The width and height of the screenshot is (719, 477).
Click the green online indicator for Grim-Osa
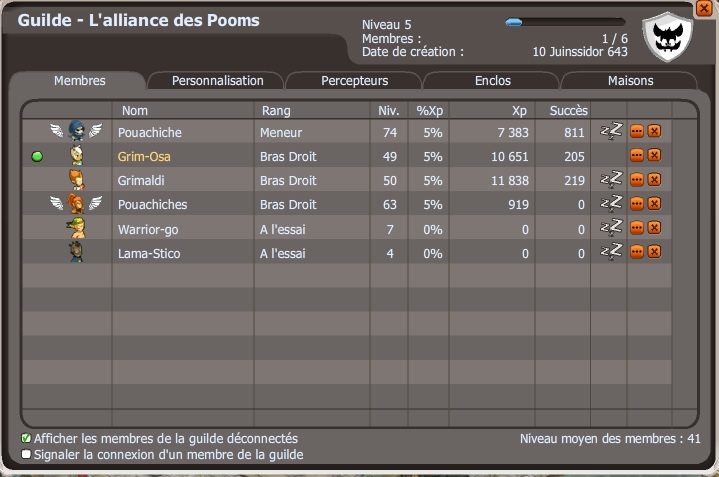point(37,156)
